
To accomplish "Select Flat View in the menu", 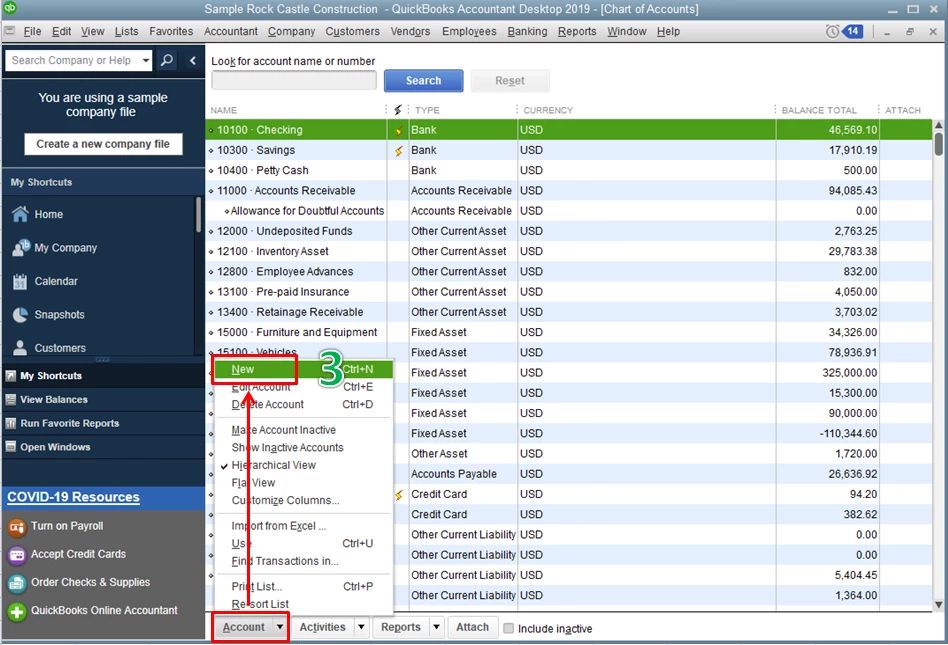I will coord(304,483).
